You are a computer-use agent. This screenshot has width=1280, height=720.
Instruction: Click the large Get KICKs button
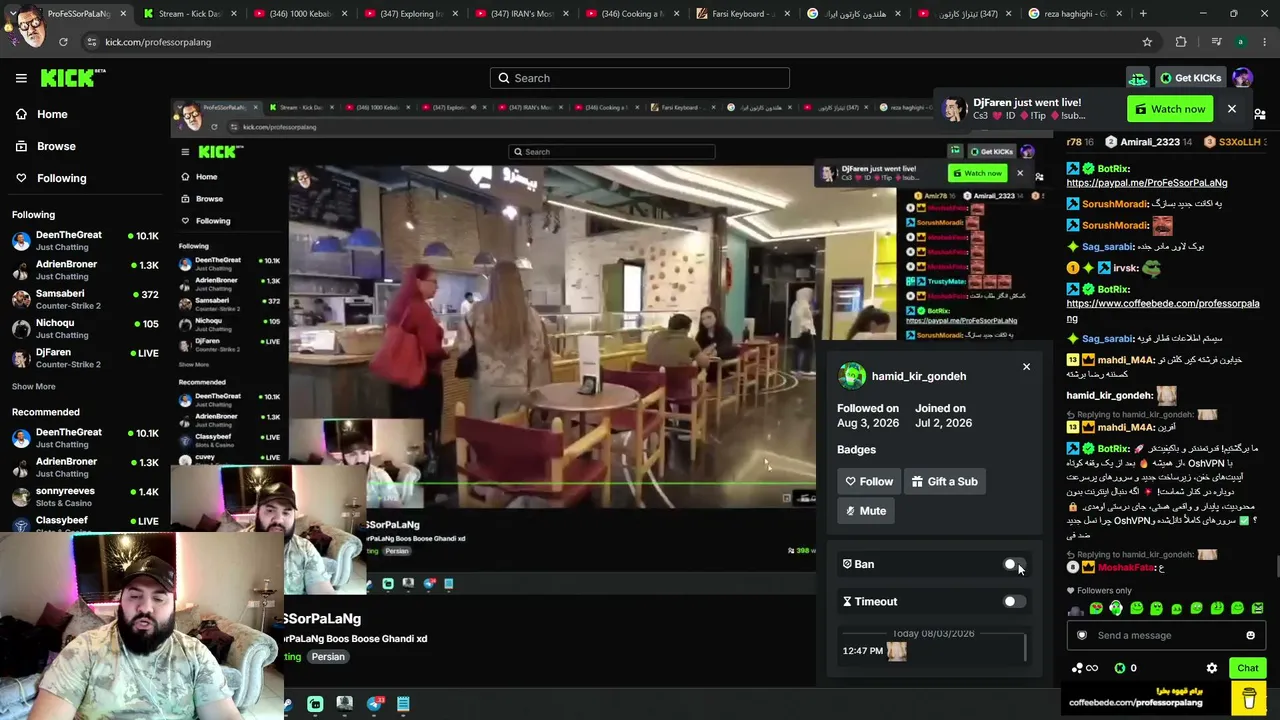coord(1189,78)
